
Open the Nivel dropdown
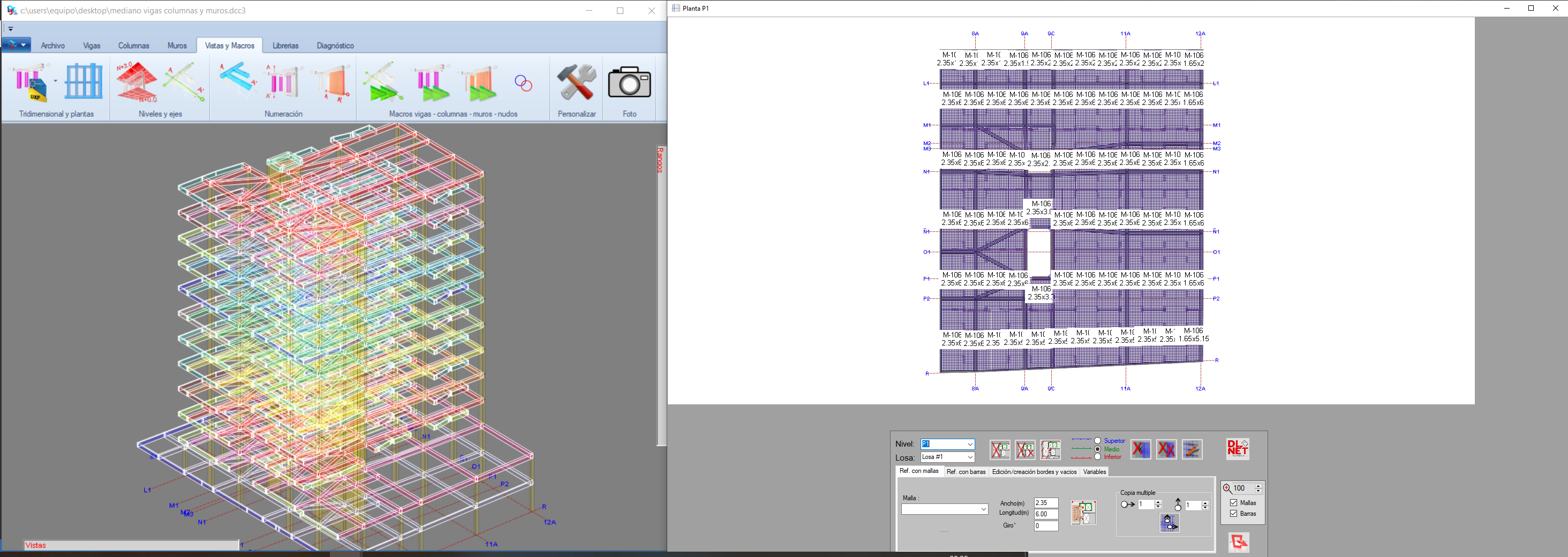click(970, 445)
